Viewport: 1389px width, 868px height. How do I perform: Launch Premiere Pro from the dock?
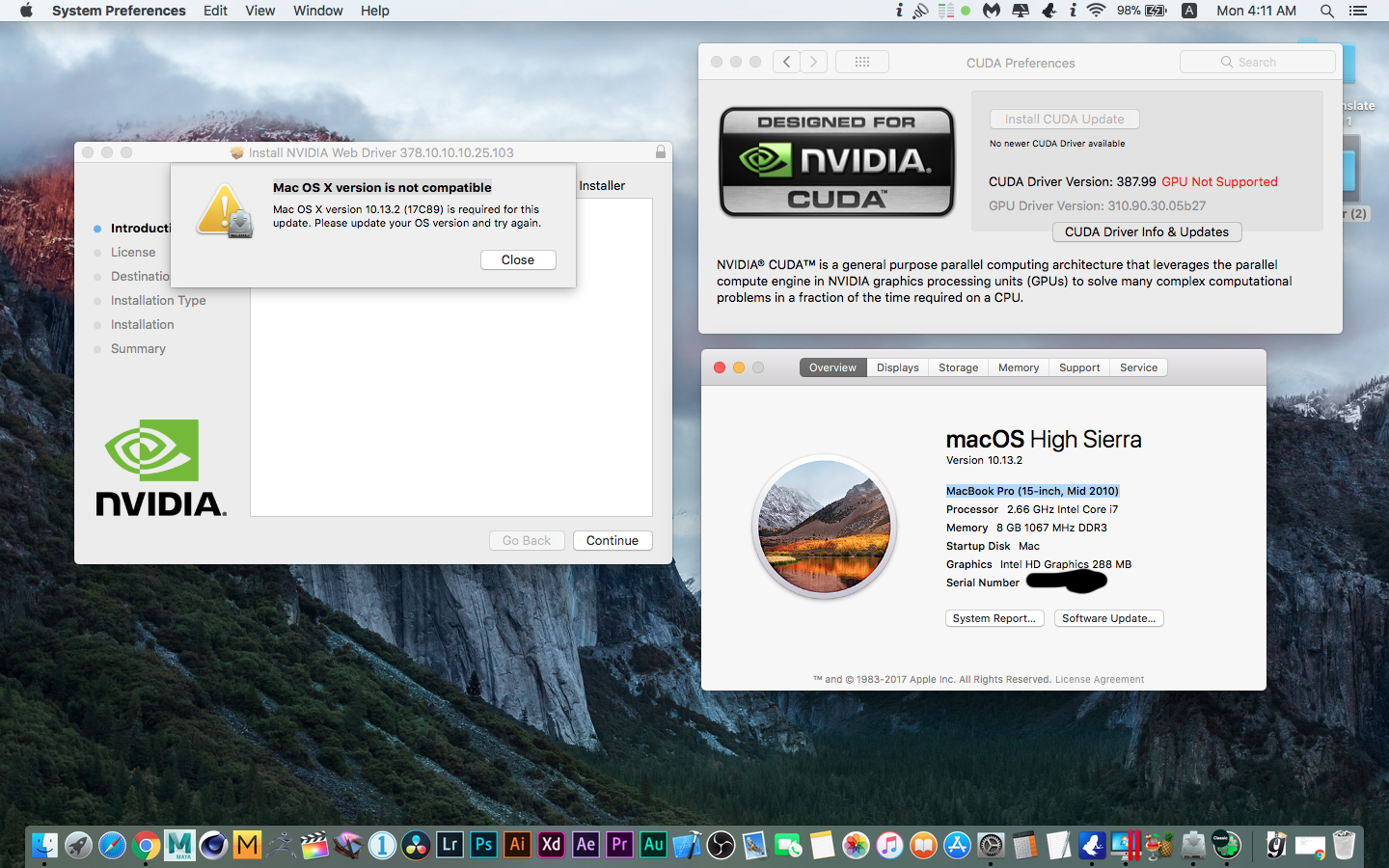click(619, 846)
